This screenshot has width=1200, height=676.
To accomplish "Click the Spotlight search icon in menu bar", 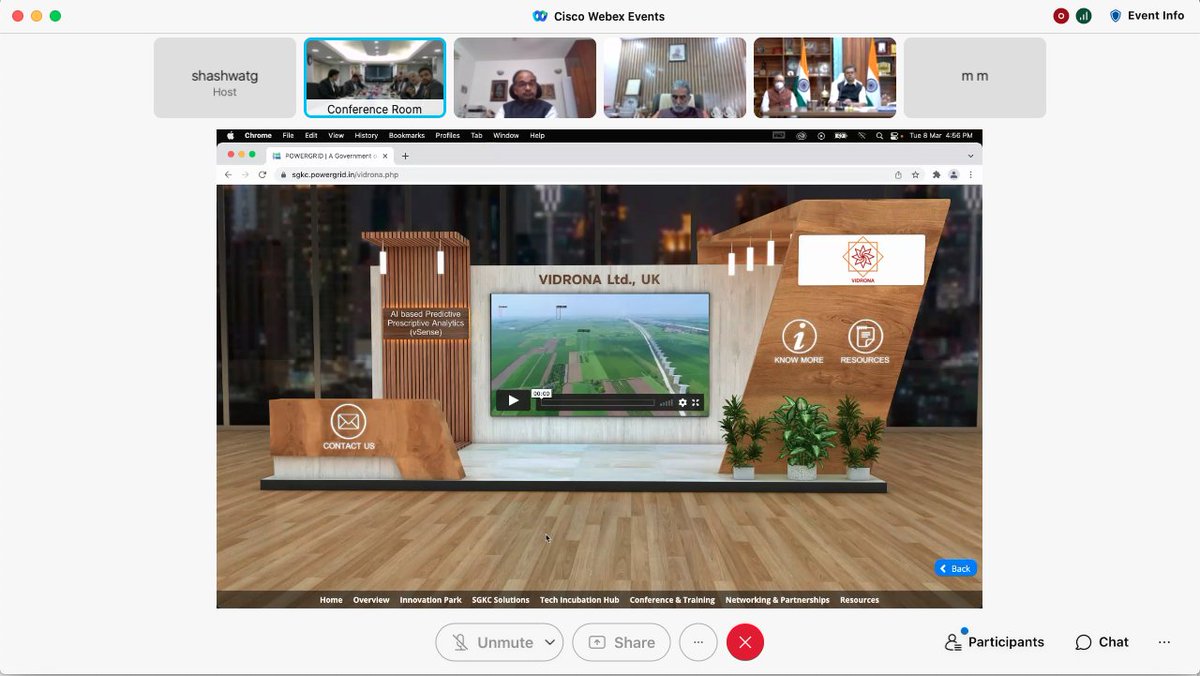I will (x=879, y=135).
